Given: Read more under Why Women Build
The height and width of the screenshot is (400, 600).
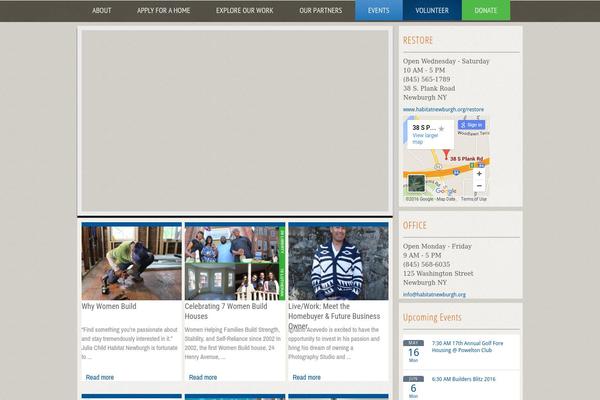Looking at the screenshot, I should (x=99, y=377).
